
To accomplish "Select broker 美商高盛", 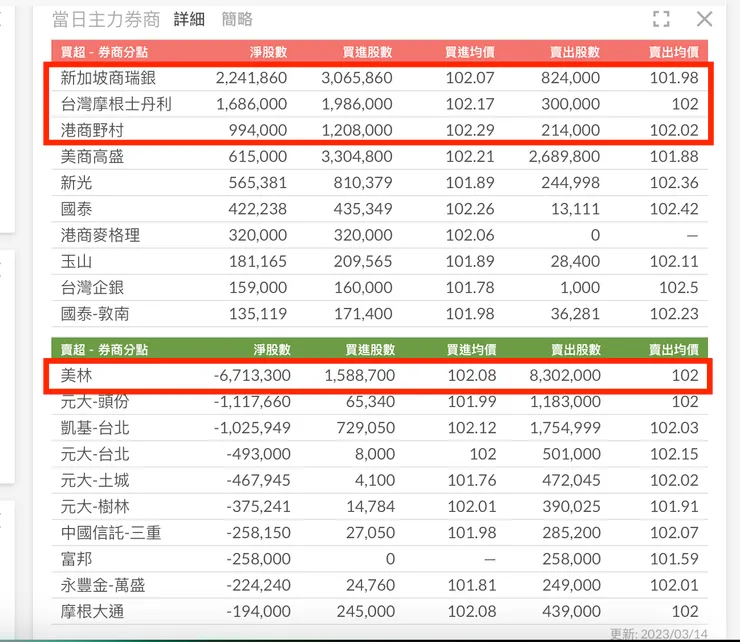I will [92, 156].
